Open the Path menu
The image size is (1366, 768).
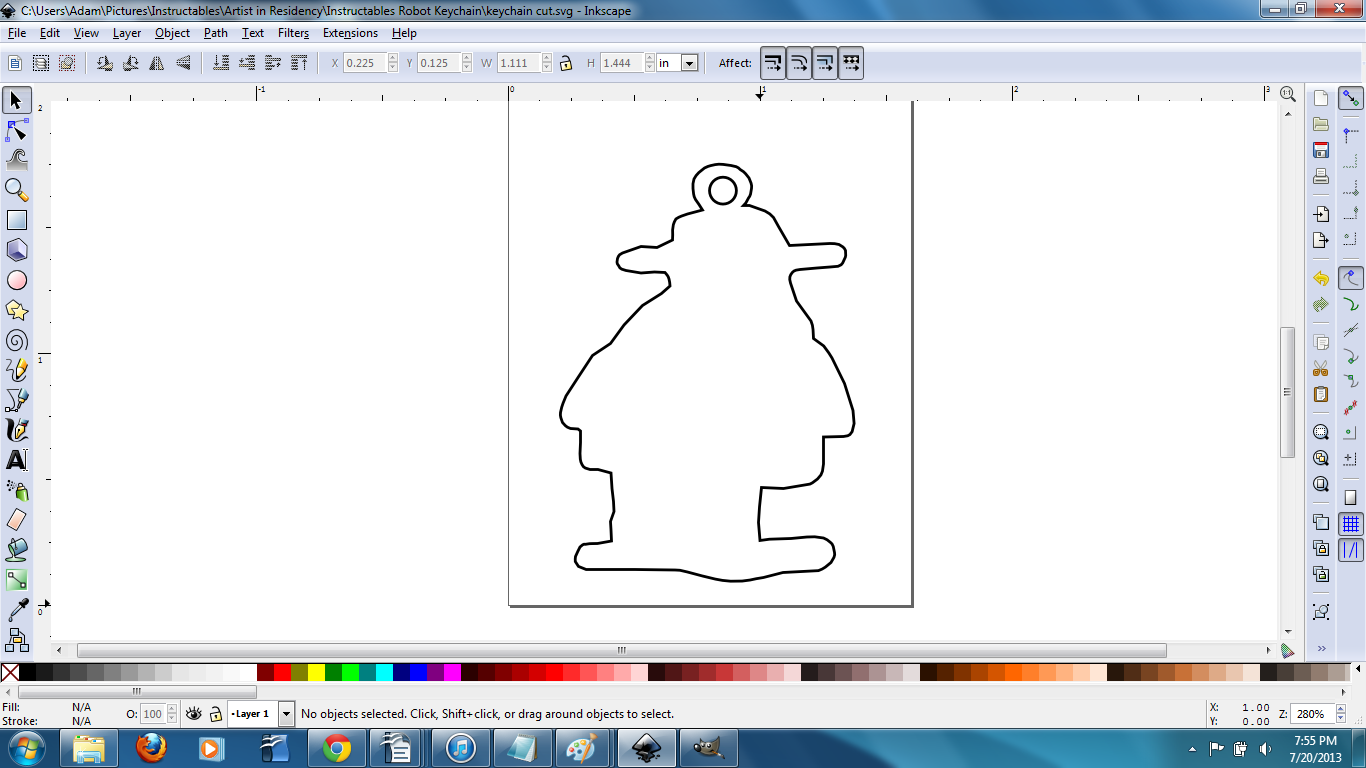tap(216, 33)
